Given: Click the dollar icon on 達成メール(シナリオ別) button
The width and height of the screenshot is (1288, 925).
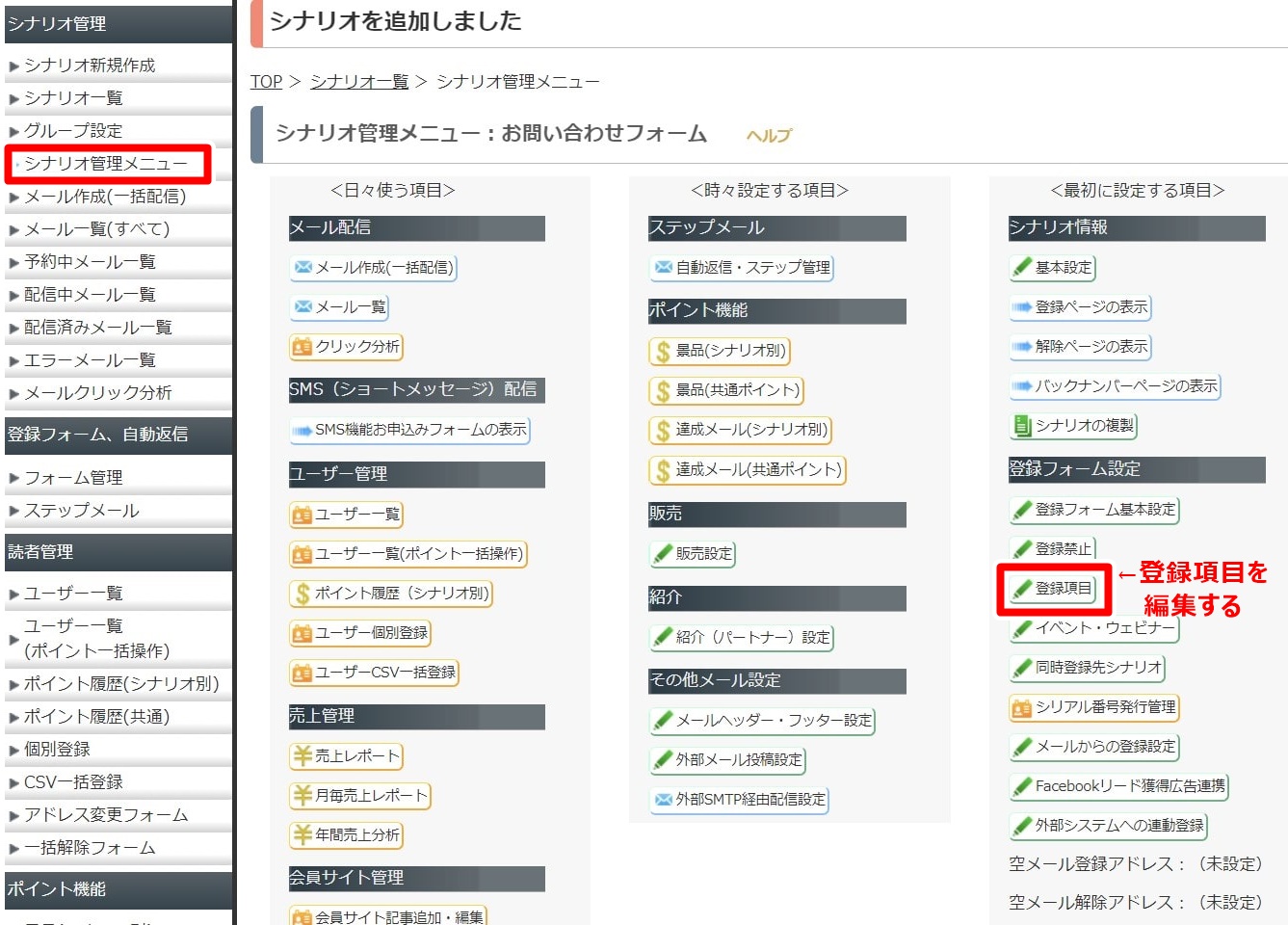Looking at the screenshot, I should click(x=663, y=430).
